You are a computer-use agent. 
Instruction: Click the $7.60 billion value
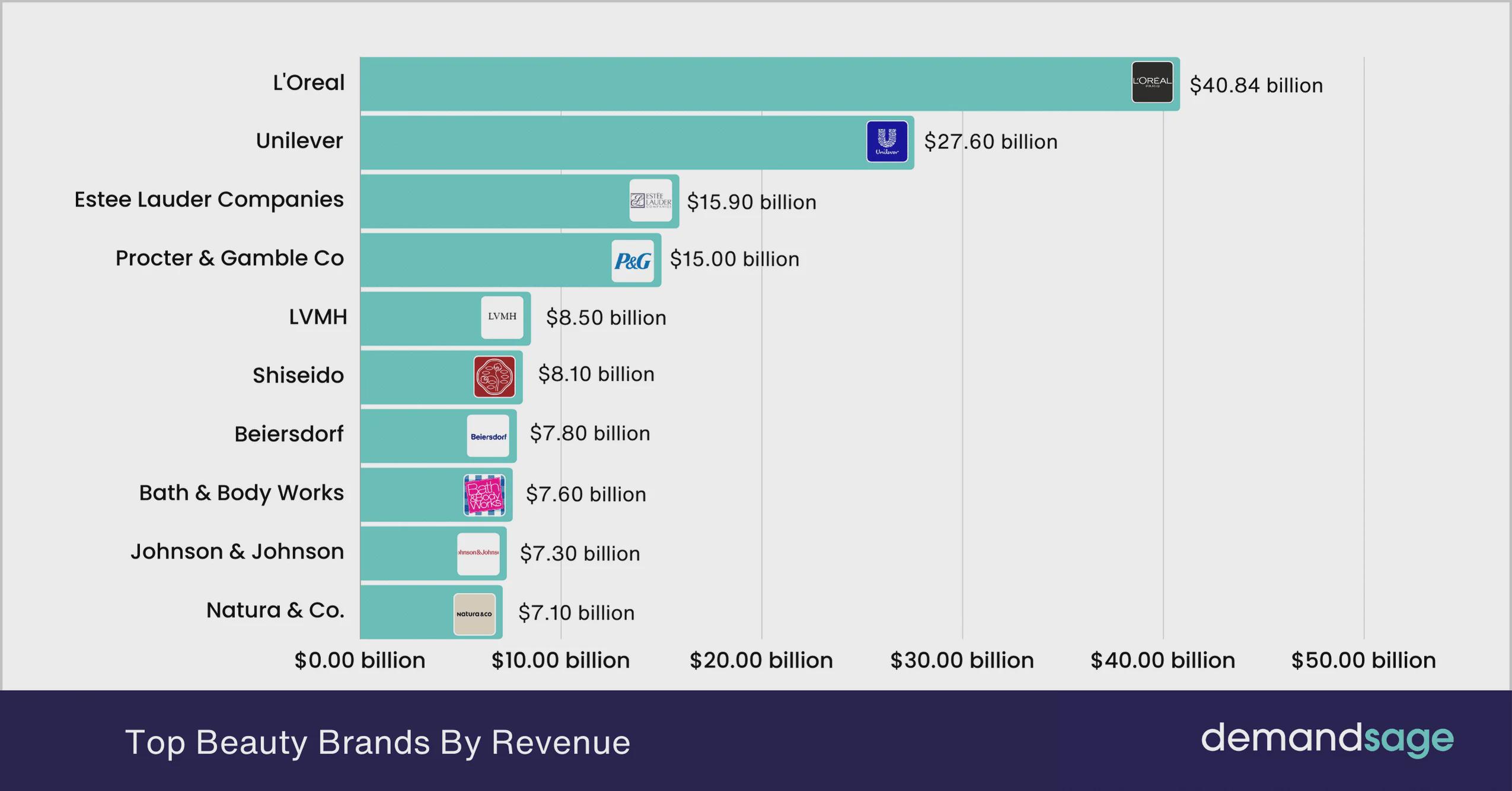click(x=586, y=495)
